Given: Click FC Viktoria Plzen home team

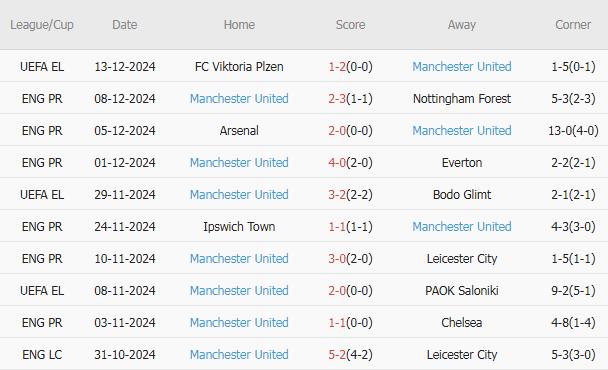Looking at the screenshot, I should coord(239,67).
